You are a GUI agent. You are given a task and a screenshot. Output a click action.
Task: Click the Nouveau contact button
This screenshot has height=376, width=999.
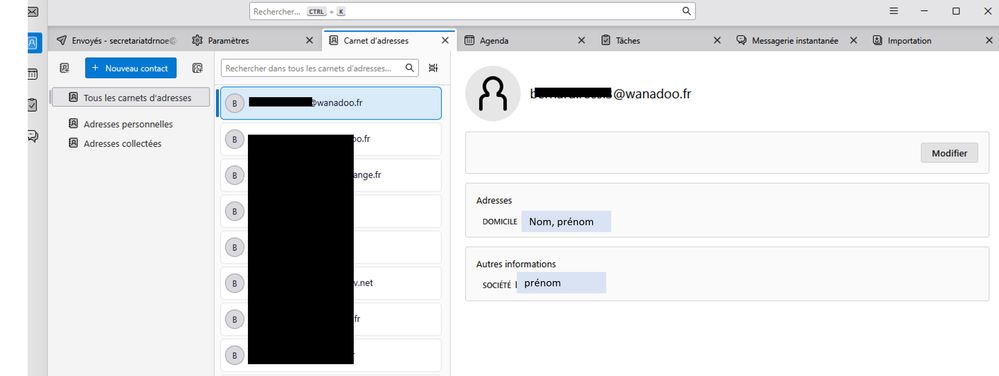coord(131,68)
